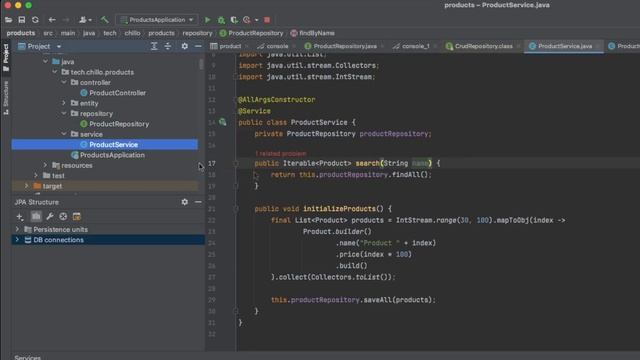Click the 'name' parameter in search method
The height and width of the screenshot is (360, 640).
(x=420, y=163)
